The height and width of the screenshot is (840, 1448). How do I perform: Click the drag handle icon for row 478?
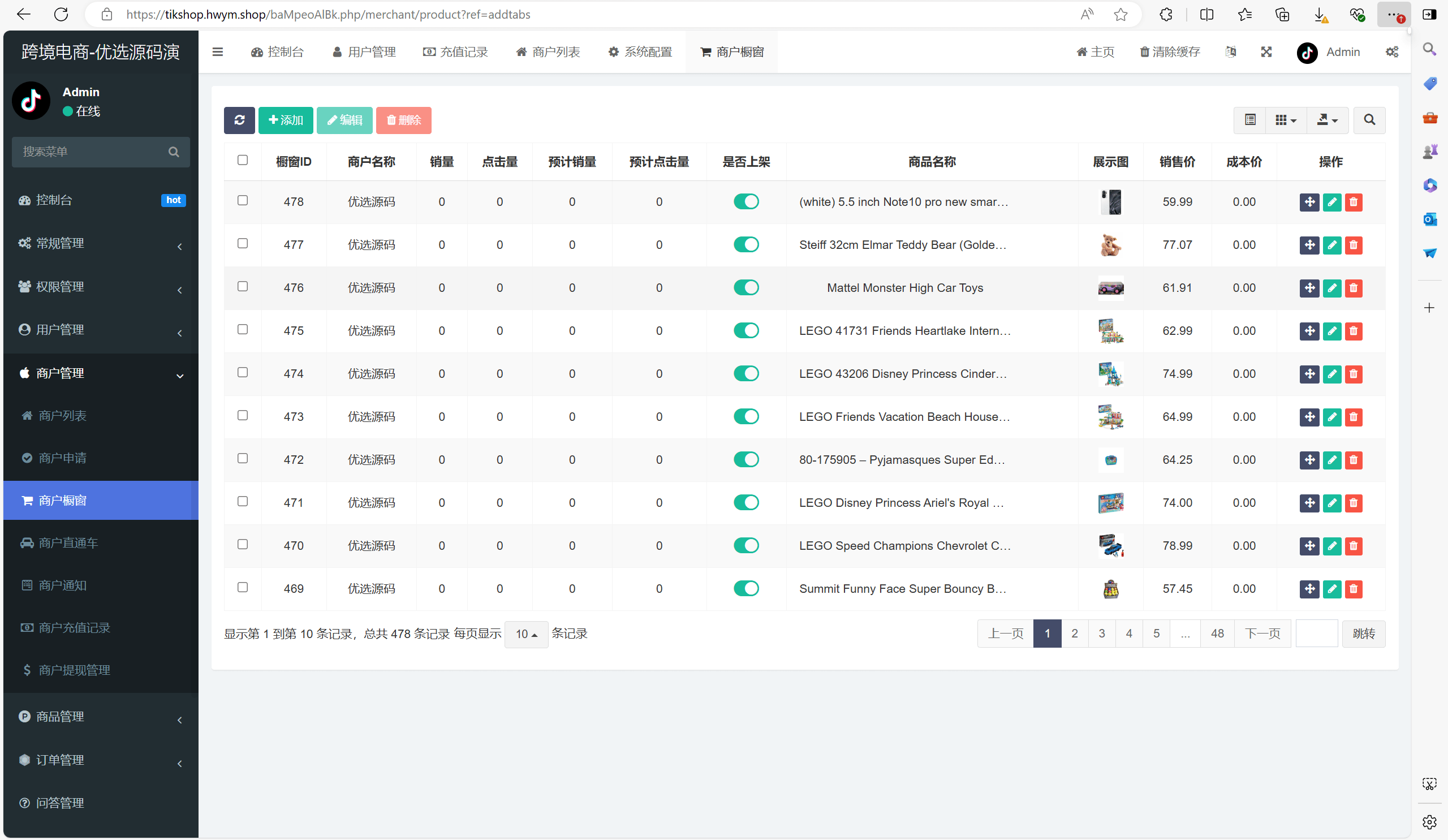coord(1309,202)
